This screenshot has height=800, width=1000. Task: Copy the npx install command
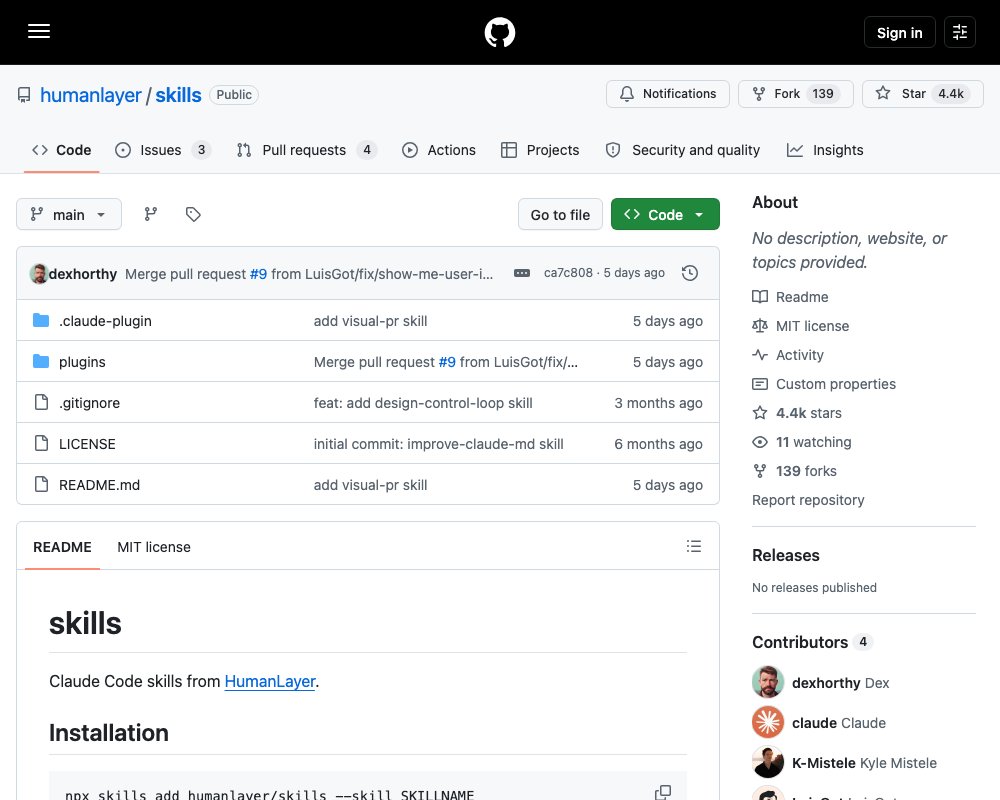663,792
